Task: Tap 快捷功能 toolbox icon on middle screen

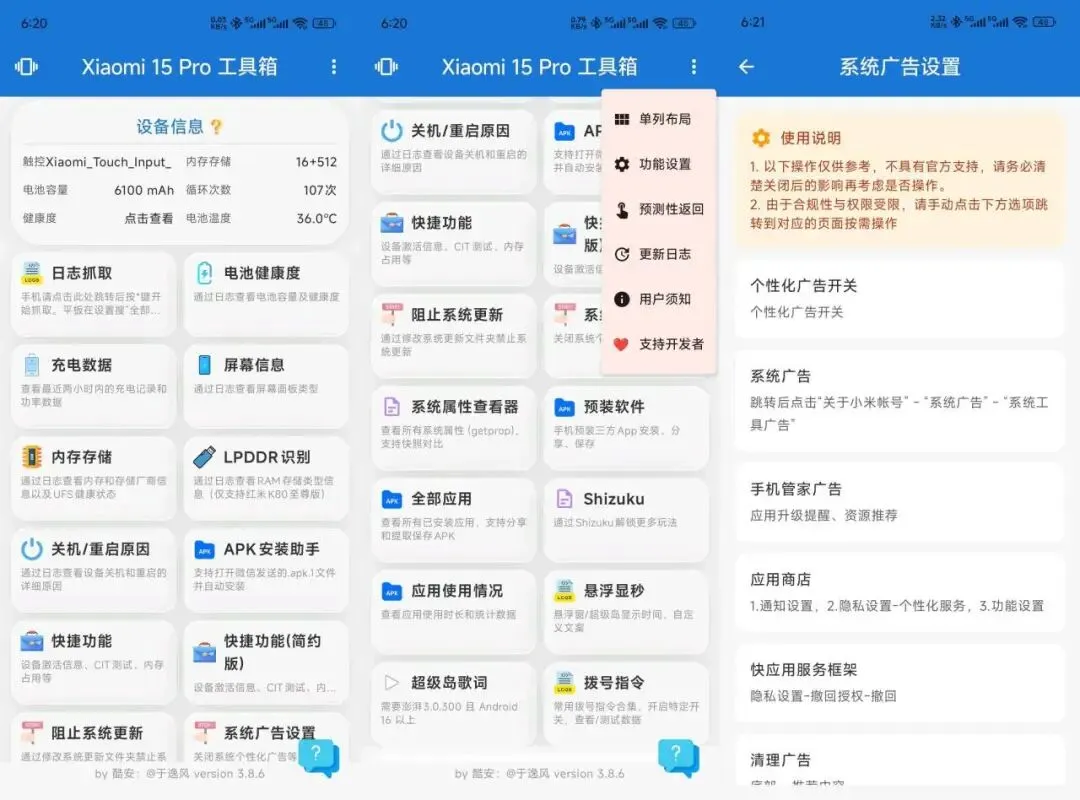Action: (x=391, y=223)
